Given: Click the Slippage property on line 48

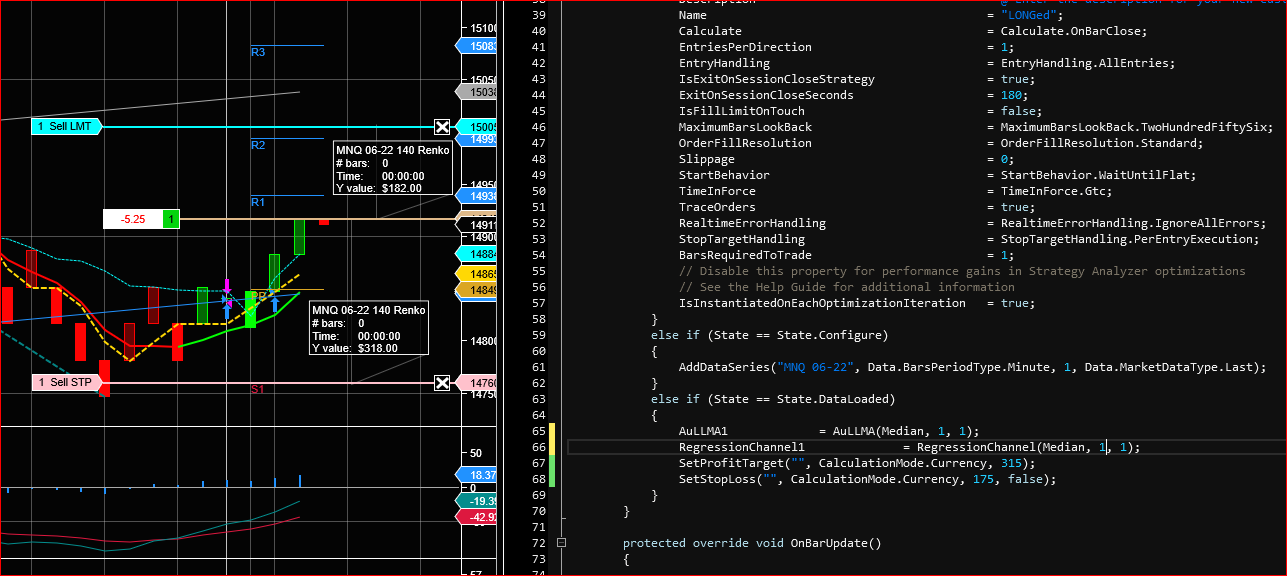Looking at the screenshot, I should pyautogui.click(x=707, y=159).
